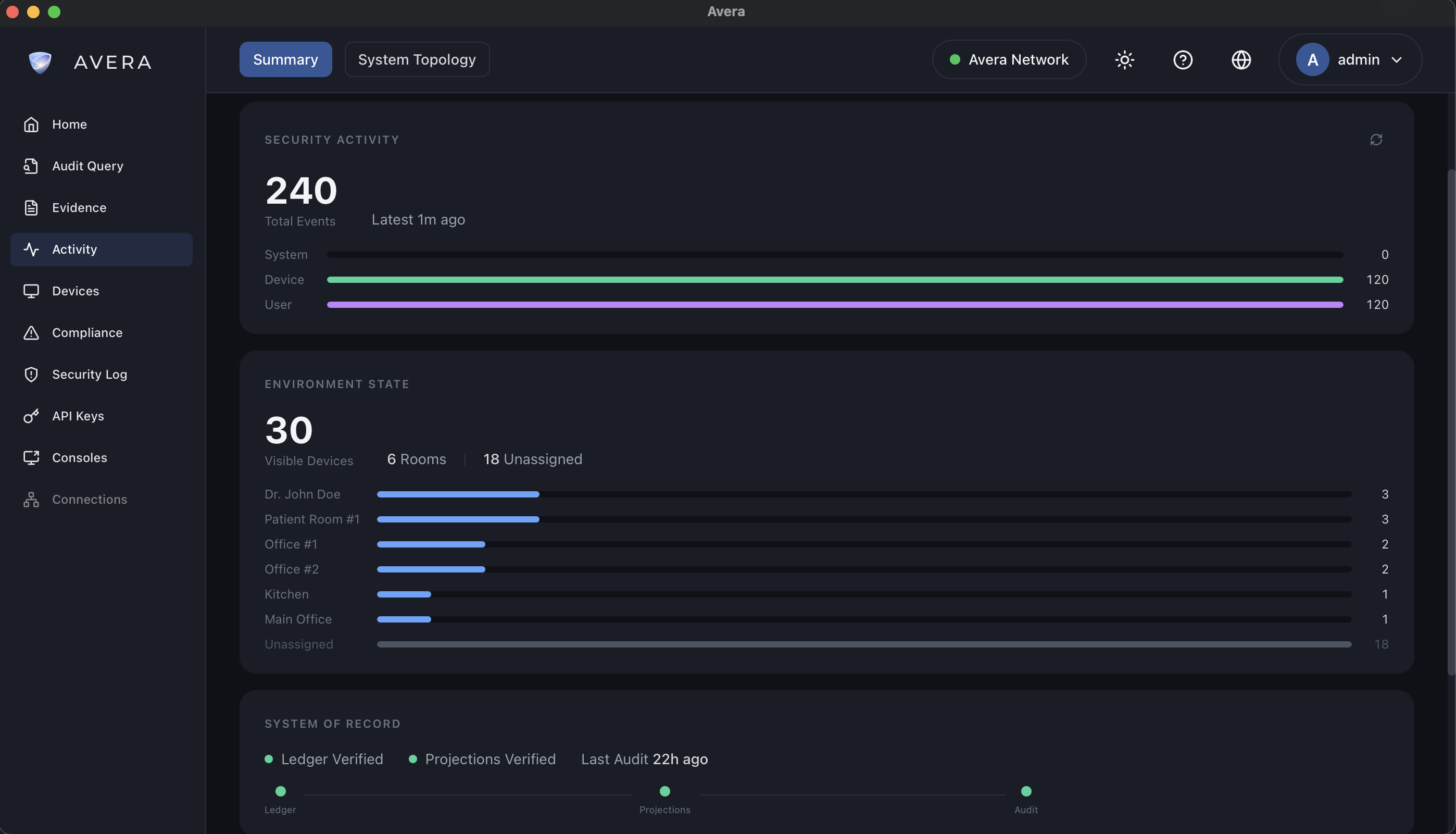Screen dimensions: 1456x834
Task: Click the Avera Network status button
Action: [1008, 59]
